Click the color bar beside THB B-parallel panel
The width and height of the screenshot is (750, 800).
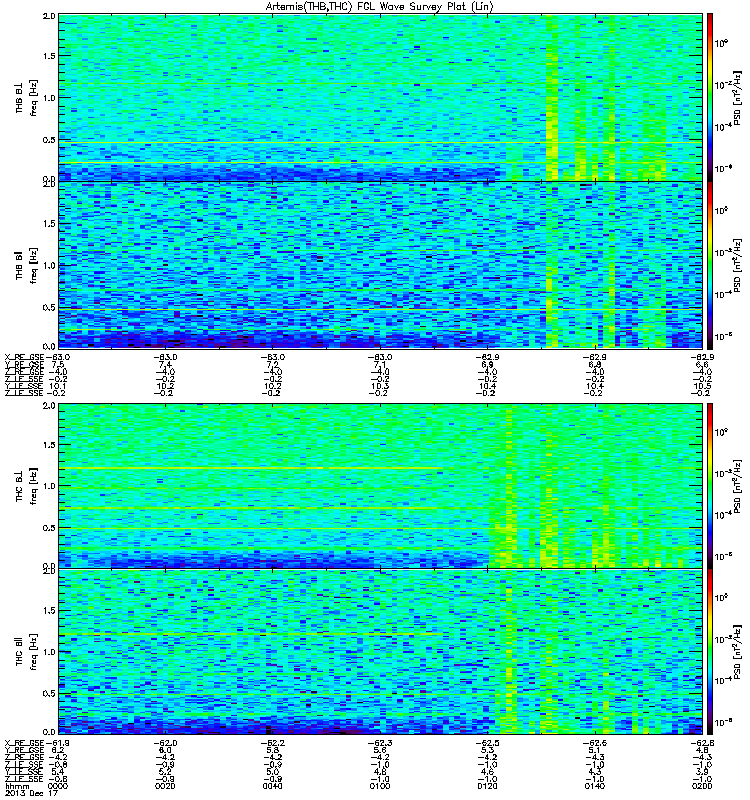[709, 265]
